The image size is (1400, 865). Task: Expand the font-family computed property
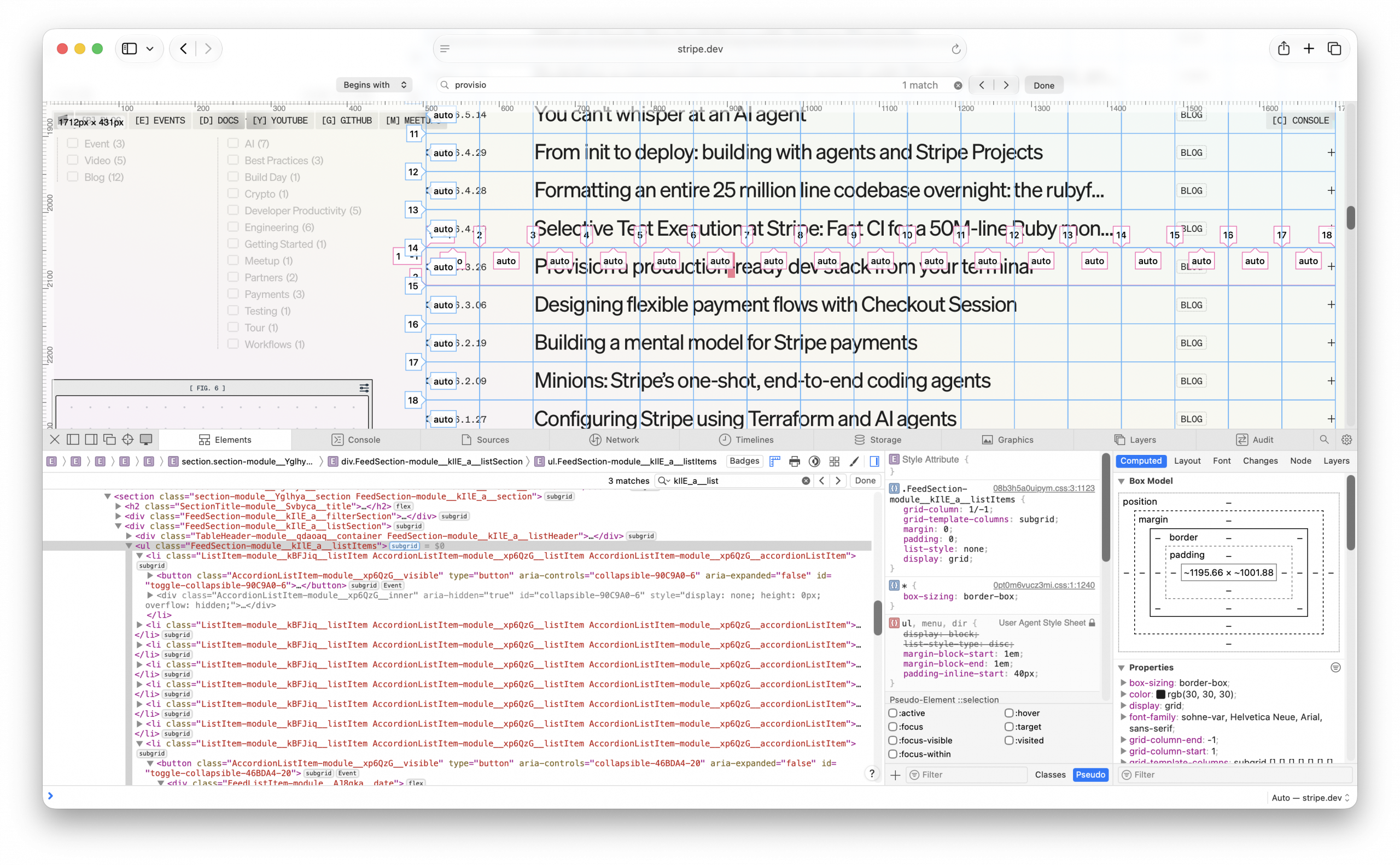click(x=1123, y=717)
